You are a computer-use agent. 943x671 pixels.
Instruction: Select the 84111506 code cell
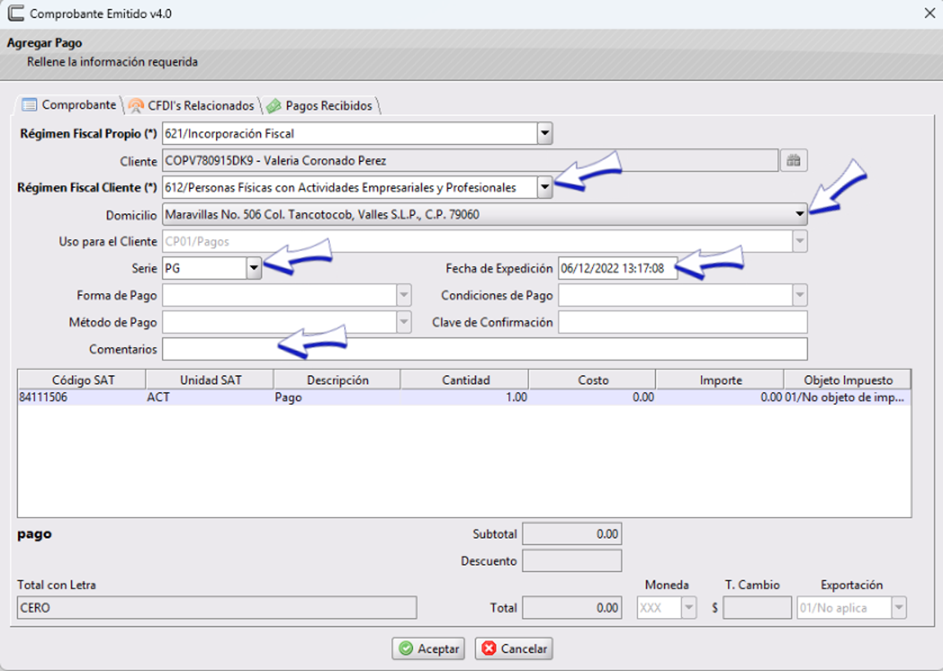82,397
